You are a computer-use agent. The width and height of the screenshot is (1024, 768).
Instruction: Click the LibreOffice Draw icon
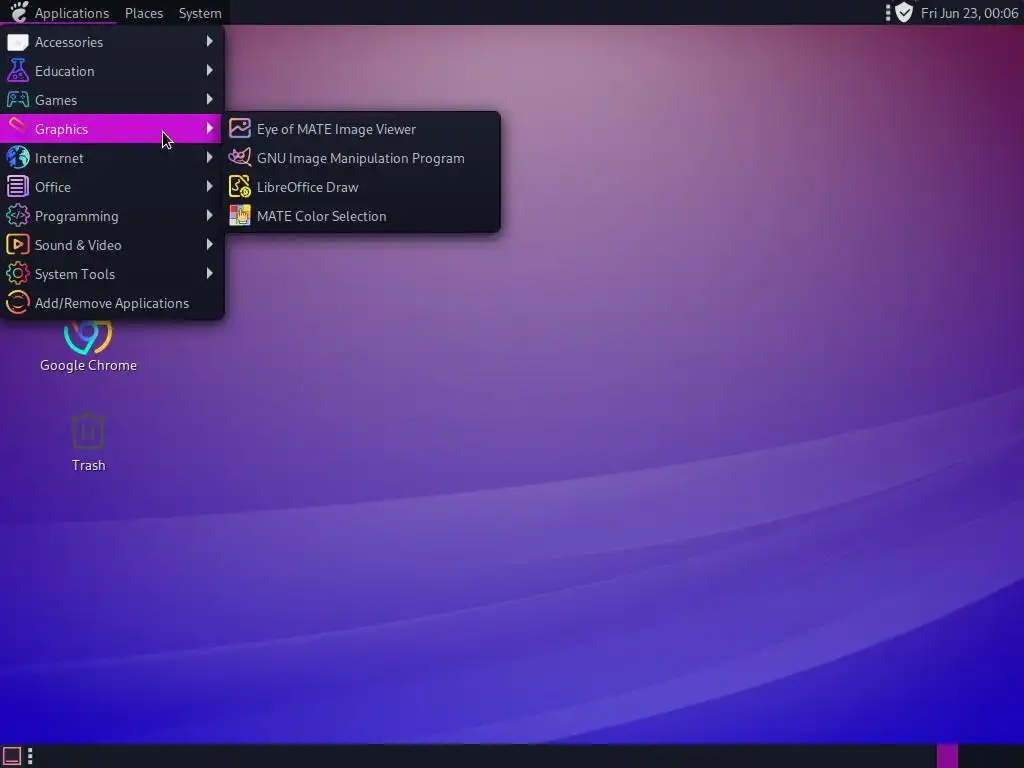[x=240, y=187]
